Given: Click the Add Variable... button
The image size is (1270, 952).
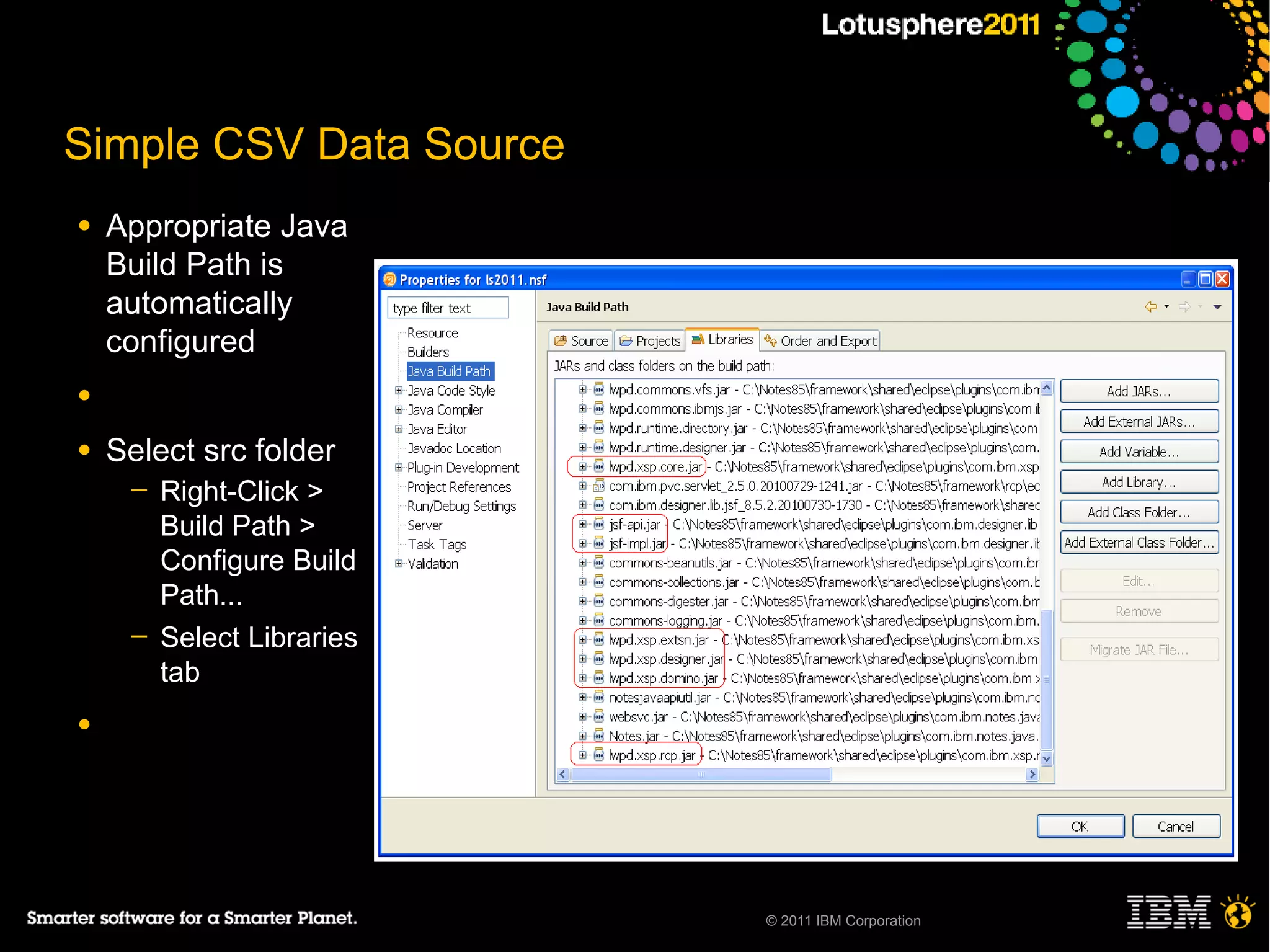Looking at the screenshot, I should pos(1139,452).
